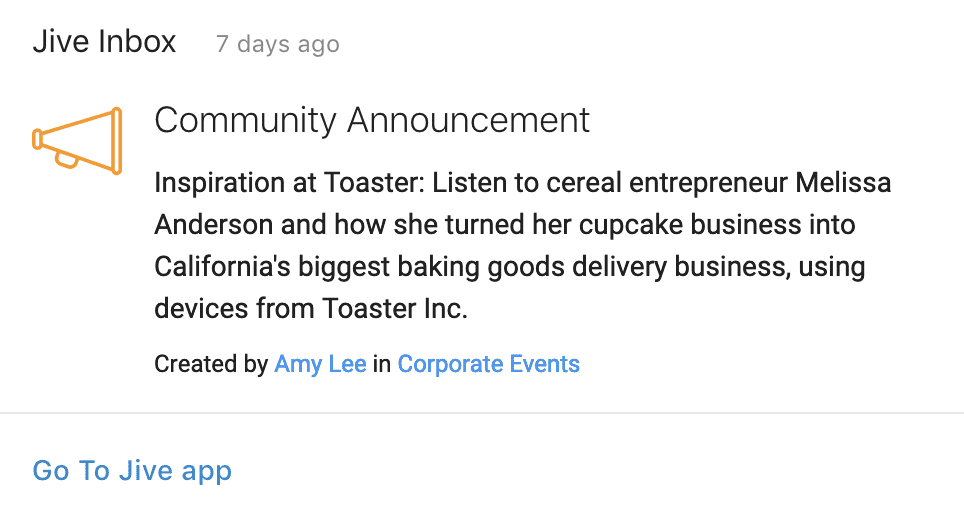Click the "Created by" label text
Image resolution: width=964 pixels, height=526 pixels.
click(x=211, y=364)
